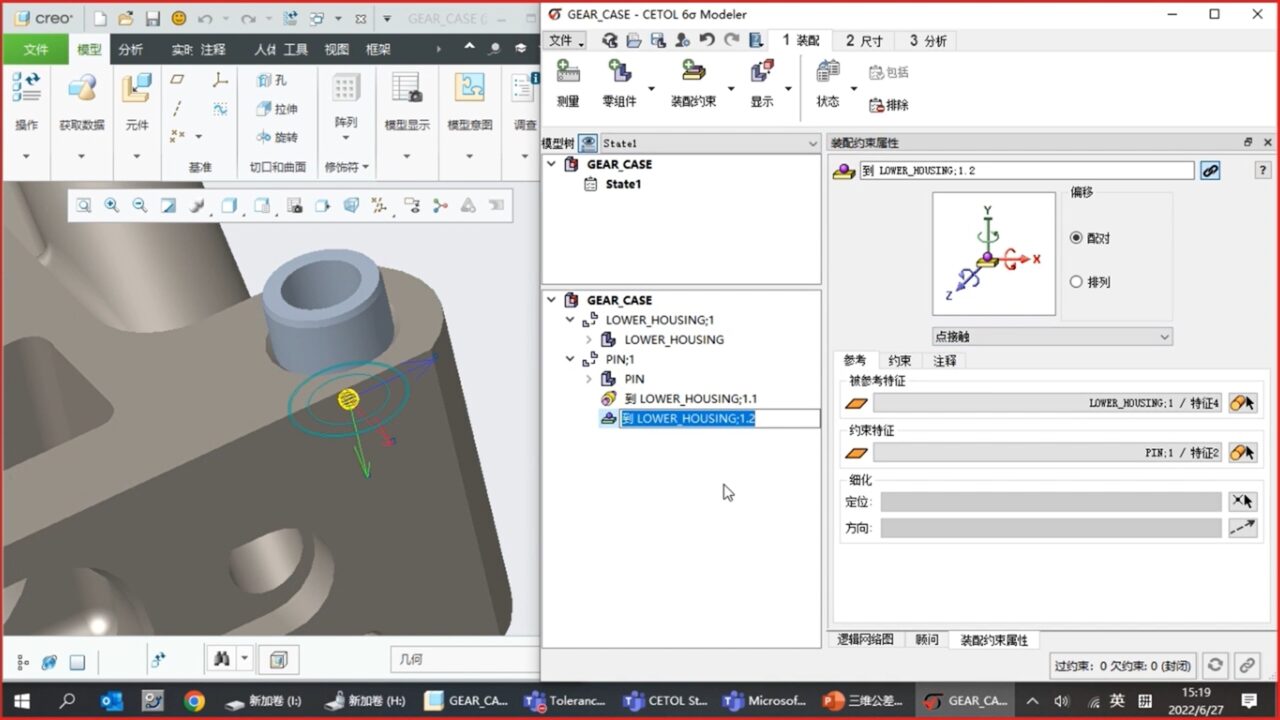Collapse the LOWER_HOUSING;1 tree node

pyautogui.click(x=570, y=320)
